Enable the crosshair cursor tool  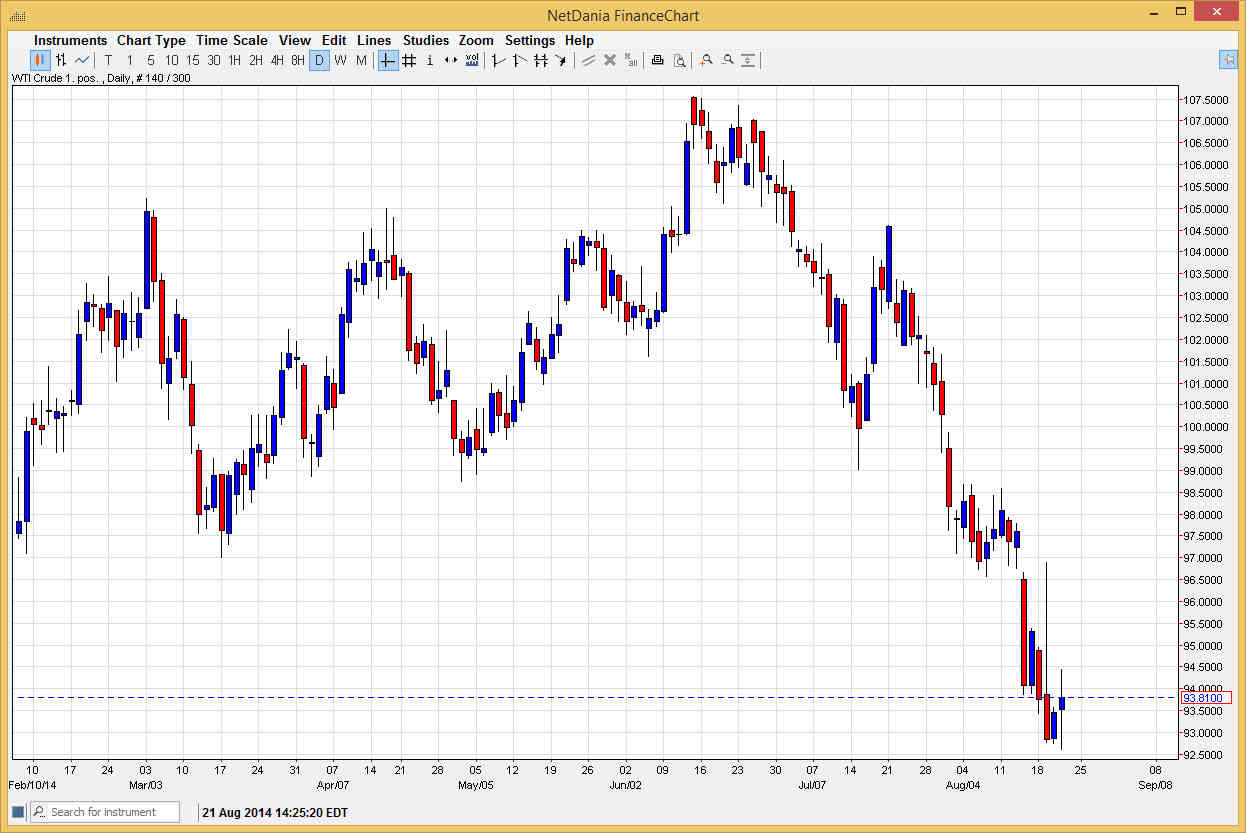tap(387, 60)
